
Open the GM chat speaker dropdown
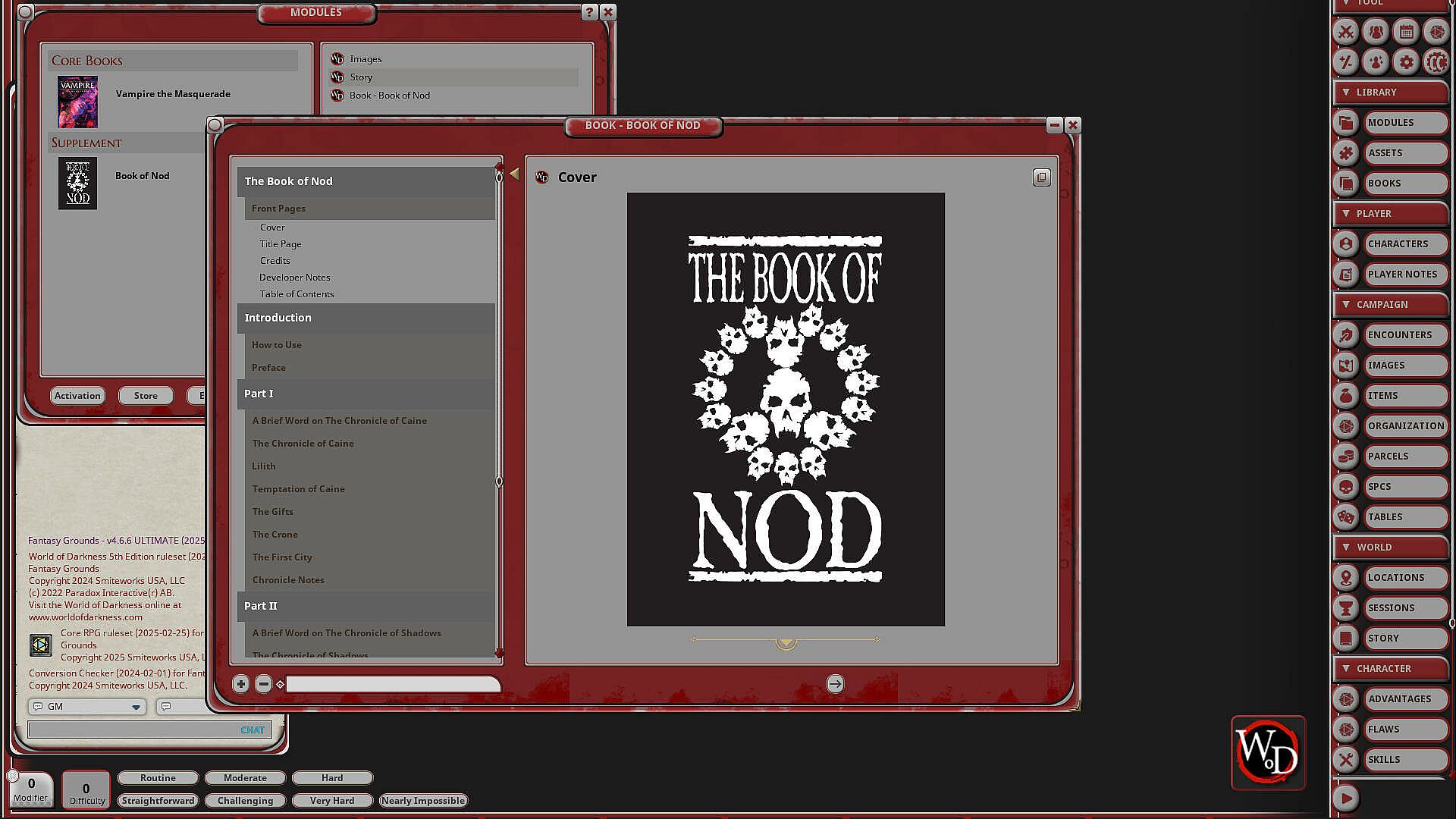(136, 707)
